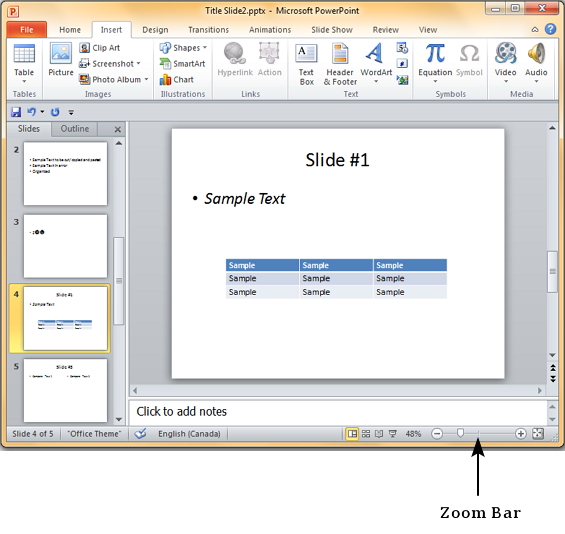Insert Slide Number icon

pos(402,64)
